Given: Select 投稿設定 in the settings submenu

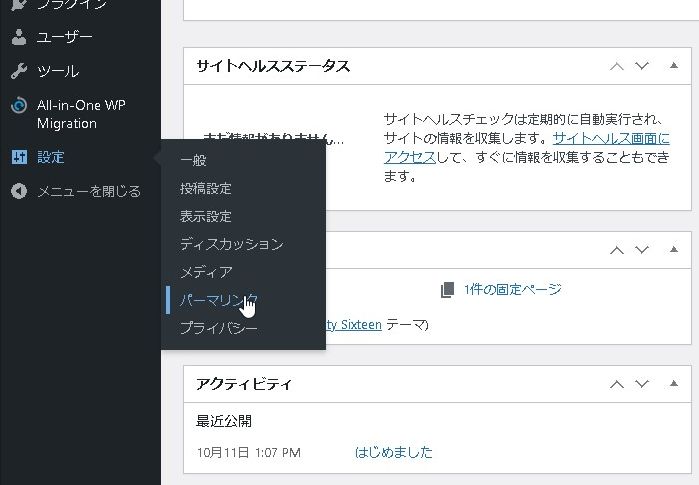Looking at the screenshot, I should tap(206, 188).
